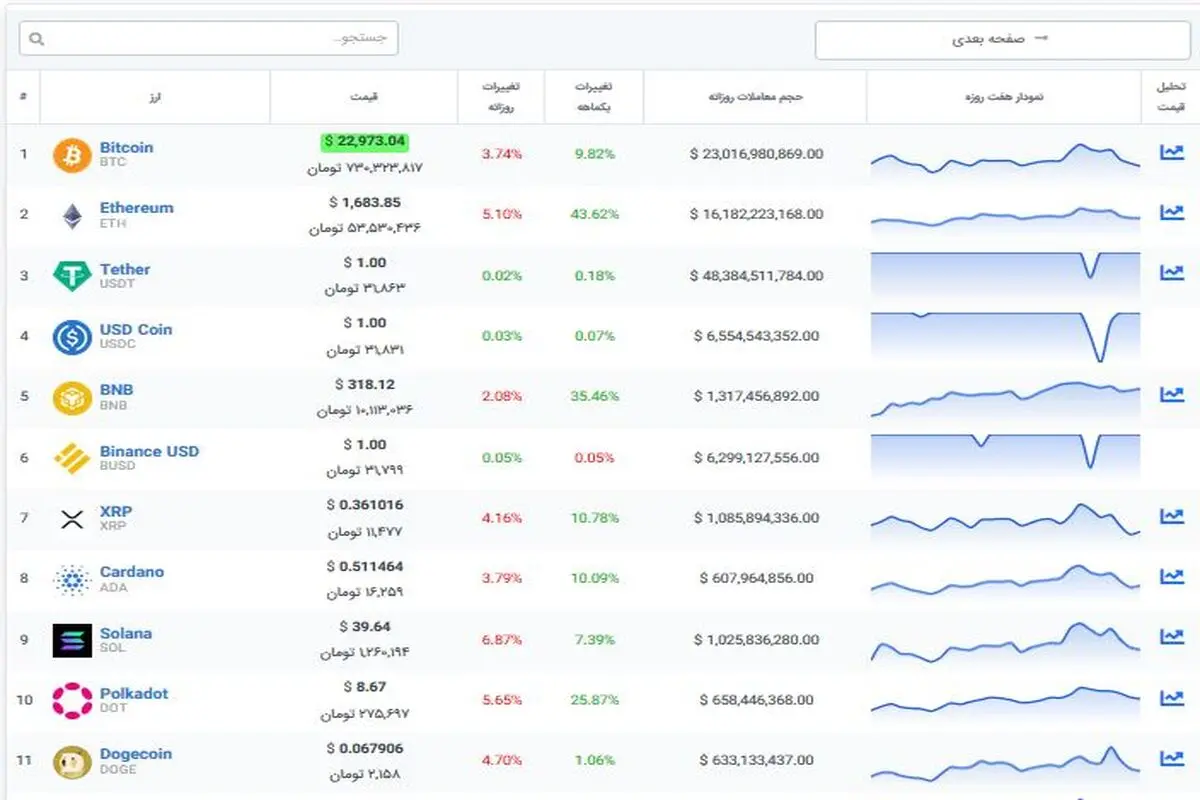Click the Dogecoin logo icon
This screenshot has width=1200, height=800.
click(x=72, y=762)
